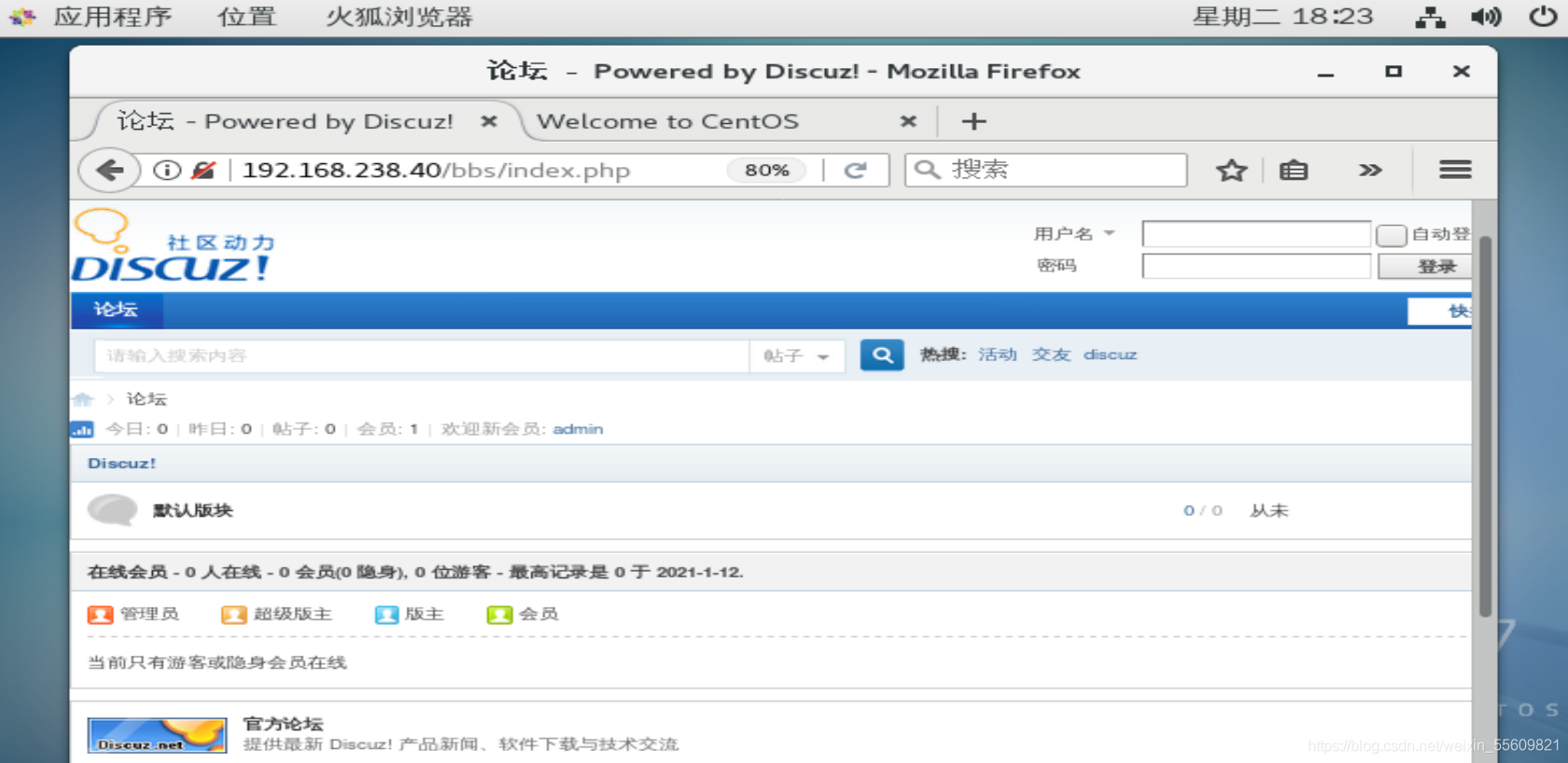The width and height of the screenshot is (1568, 763).
Task: Select the 论坛 navigation tab
Action: point(117,310)
